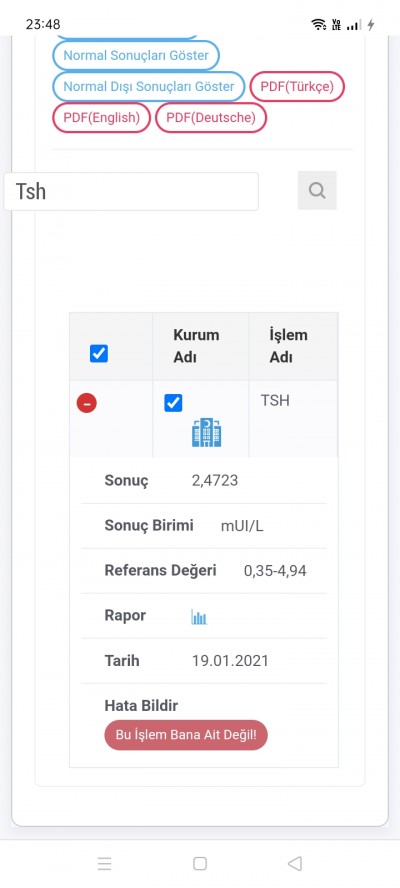Screen dimensions: 400x888
Task: Click Normal Sonuçları Göster button
Action: (136, 56)
